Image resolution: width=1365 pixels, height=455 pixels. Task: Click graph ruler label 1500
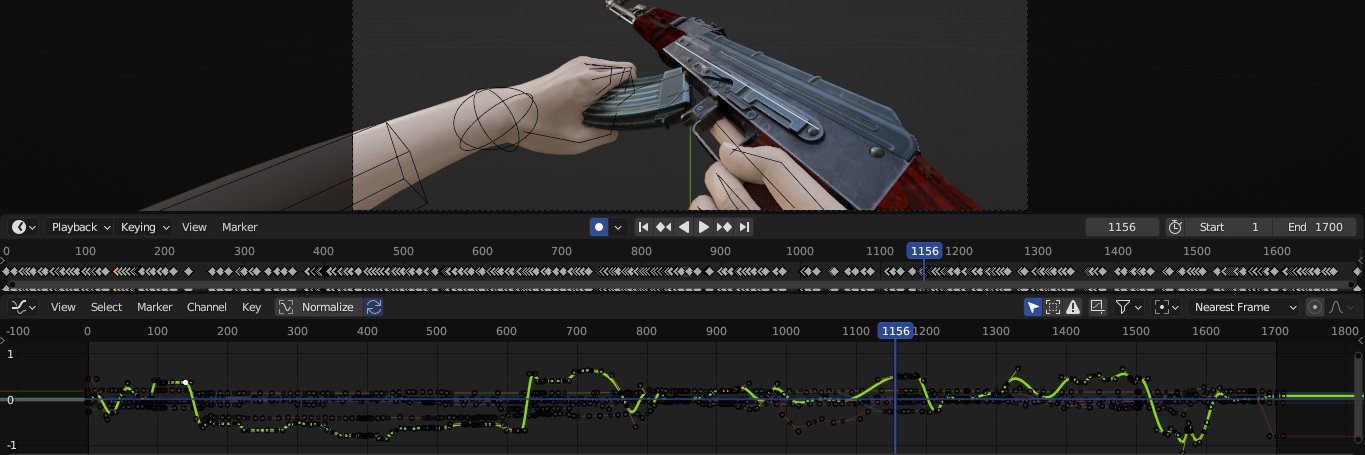click(x=1136, y=331)
